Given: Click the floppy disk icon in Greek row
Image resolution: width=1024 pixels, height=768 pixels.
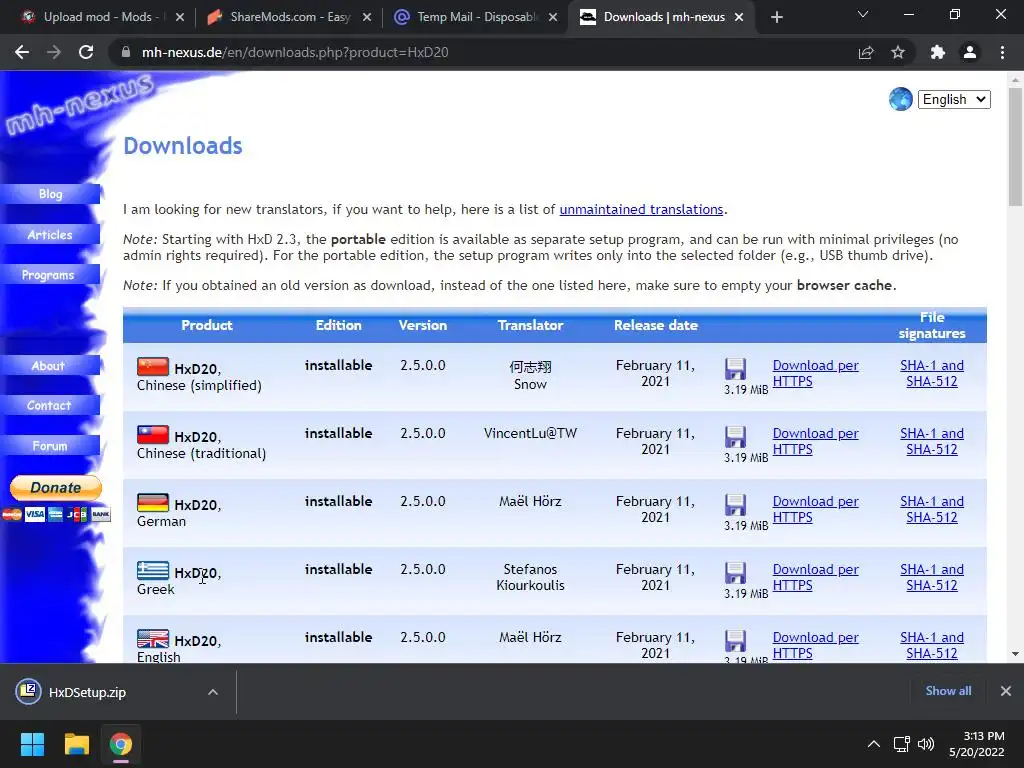Looking at the screenshot, I should tap(735, 573).
